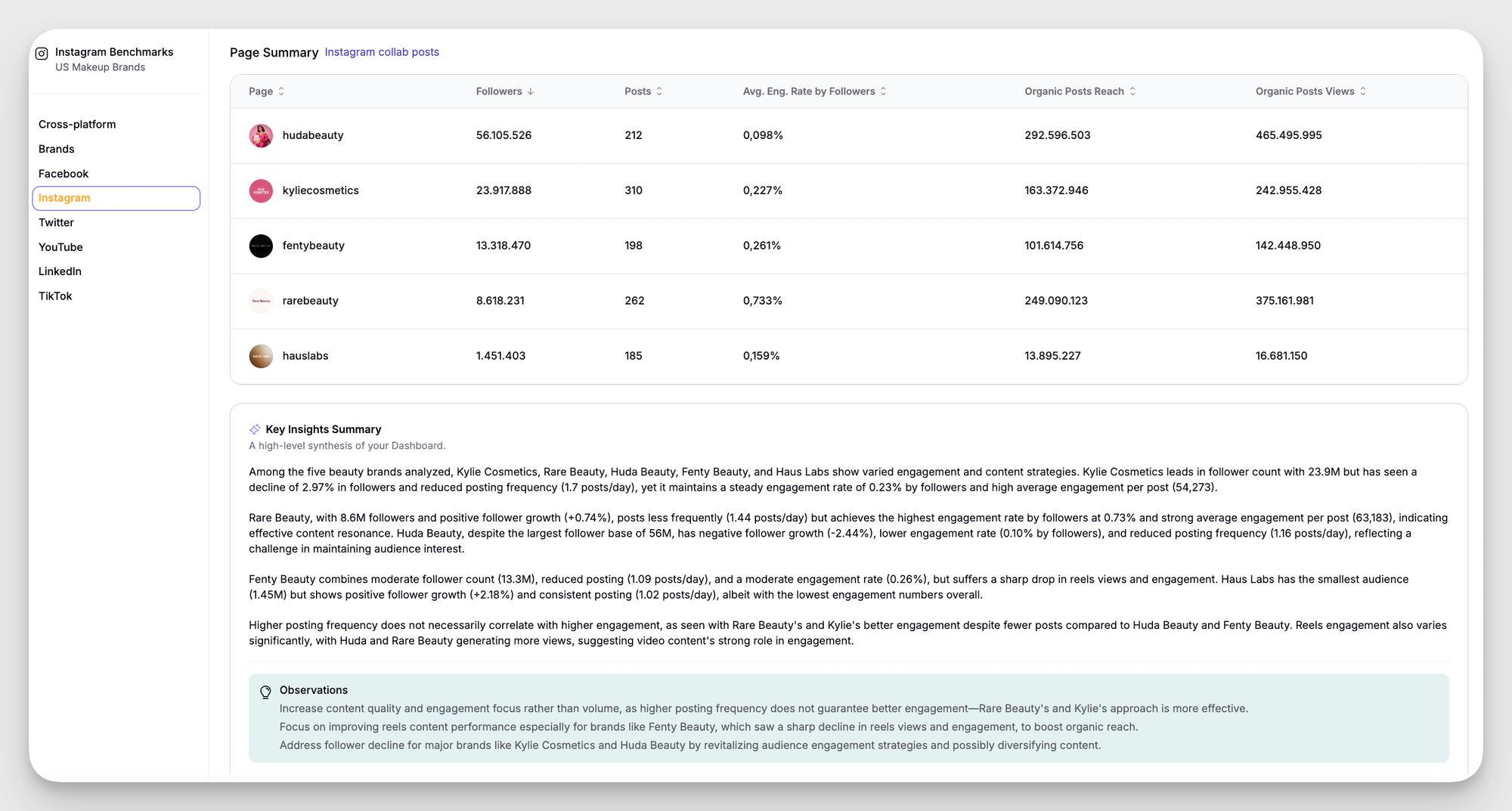Viewport: 1512px width, 811px height.
Task: Sort table by Posts column
Action: (643, 91)
